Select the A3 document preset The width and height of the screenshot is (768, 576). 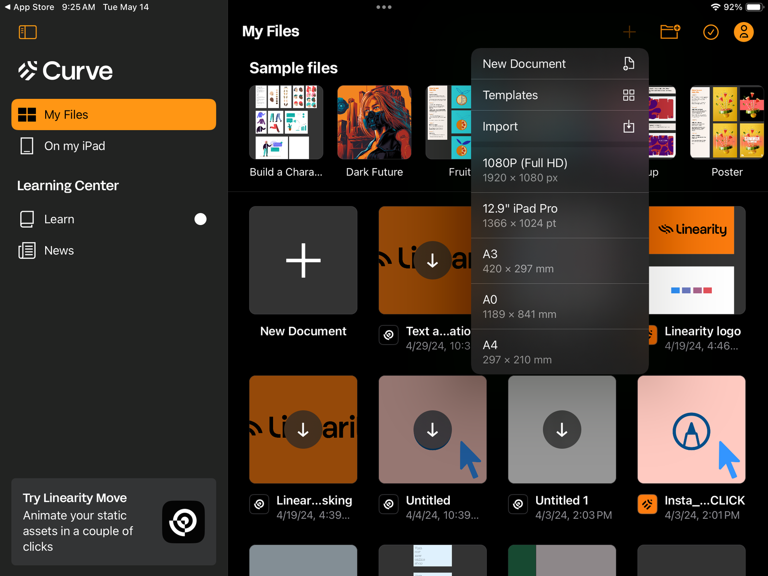[560, 261]
